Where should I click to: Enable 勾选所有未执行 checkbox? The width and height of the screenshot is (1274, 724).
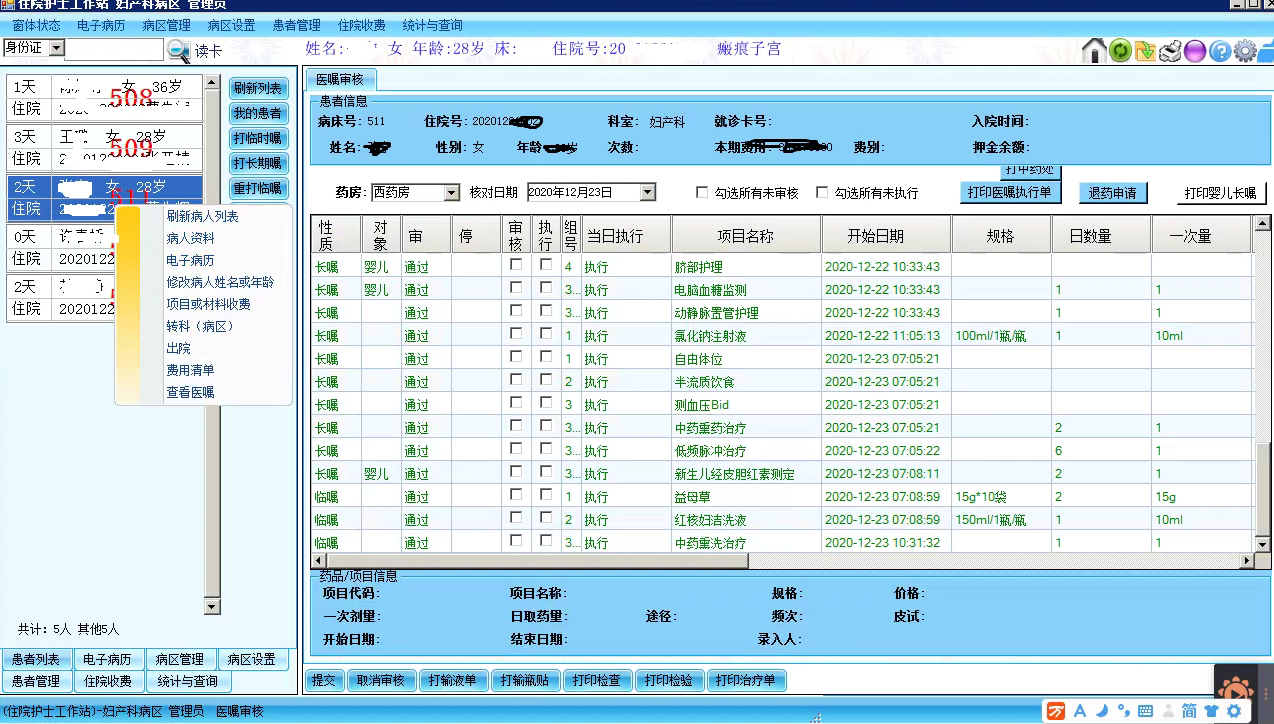tap(823, 192)
